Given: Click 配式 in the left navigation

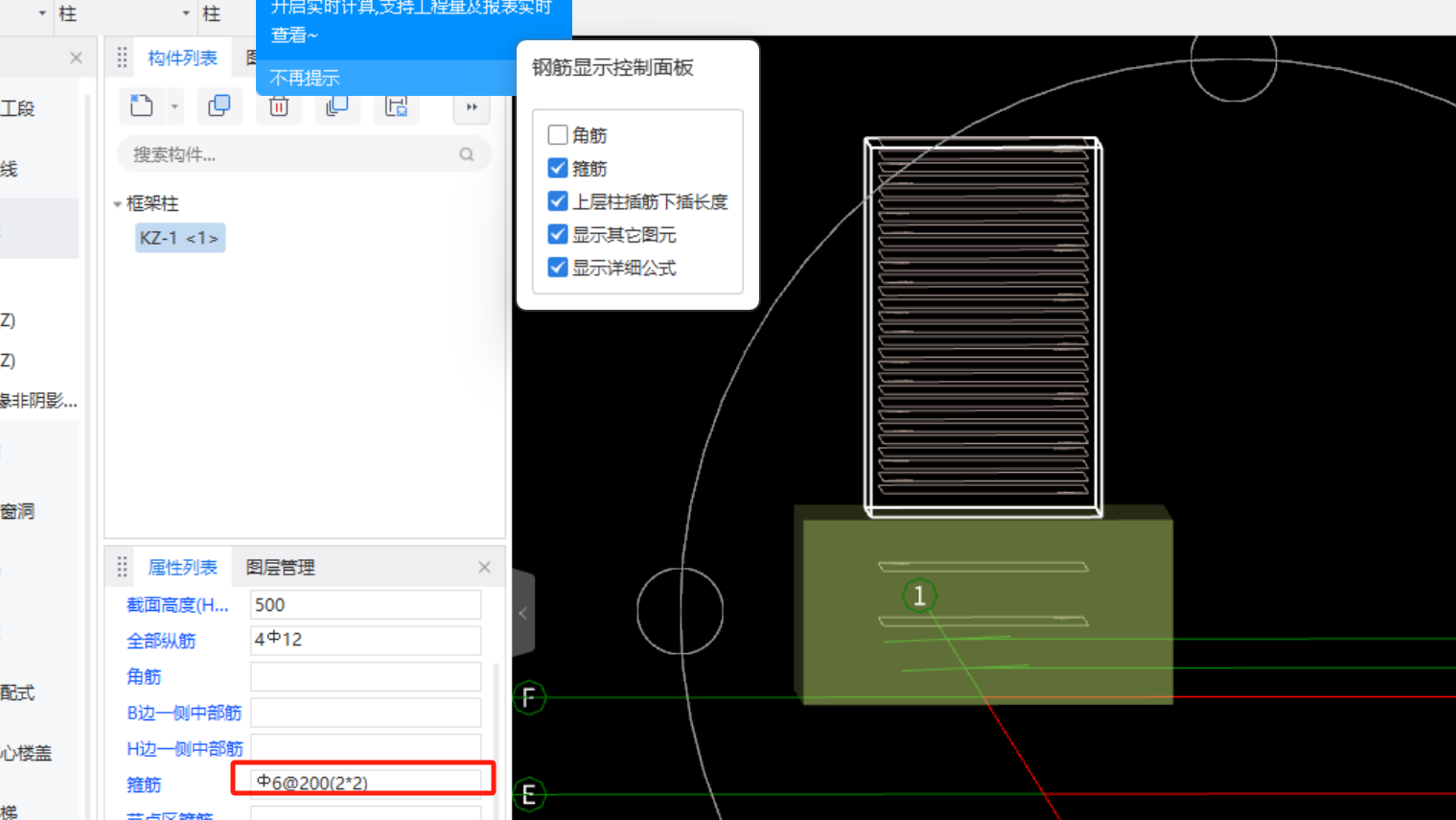Looking at the screenshot, I should [x=17, y=692].
